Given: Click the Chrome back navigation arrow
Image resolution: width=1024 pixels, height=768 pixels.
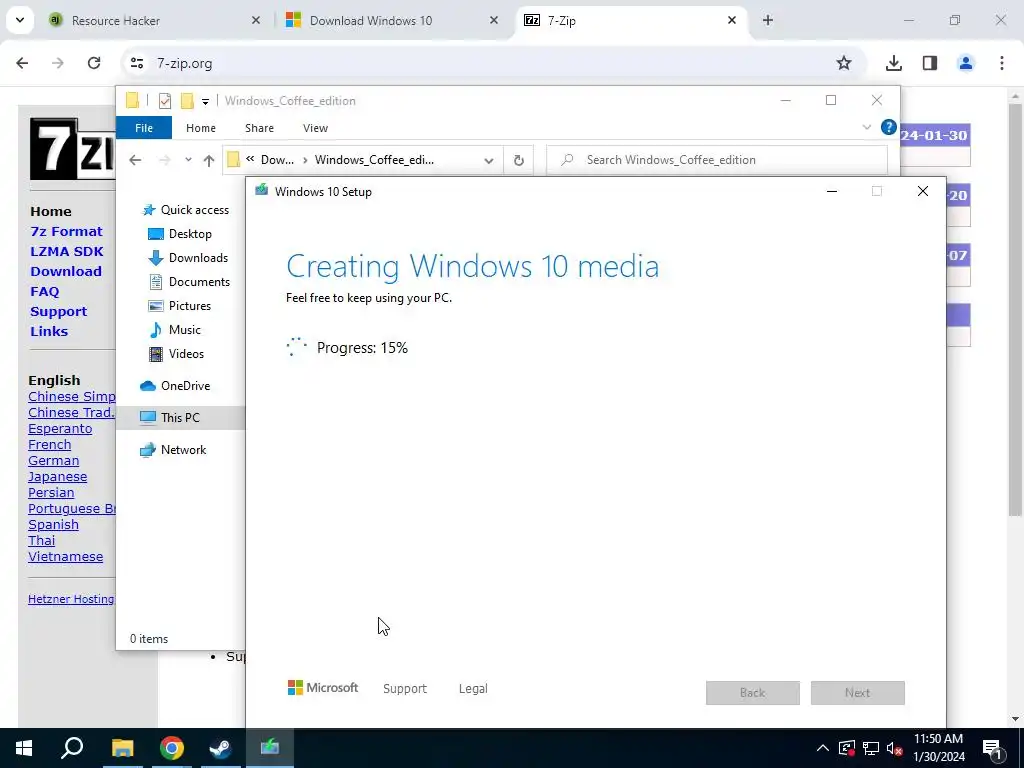Looking at the screenshot, I should 22,63.
